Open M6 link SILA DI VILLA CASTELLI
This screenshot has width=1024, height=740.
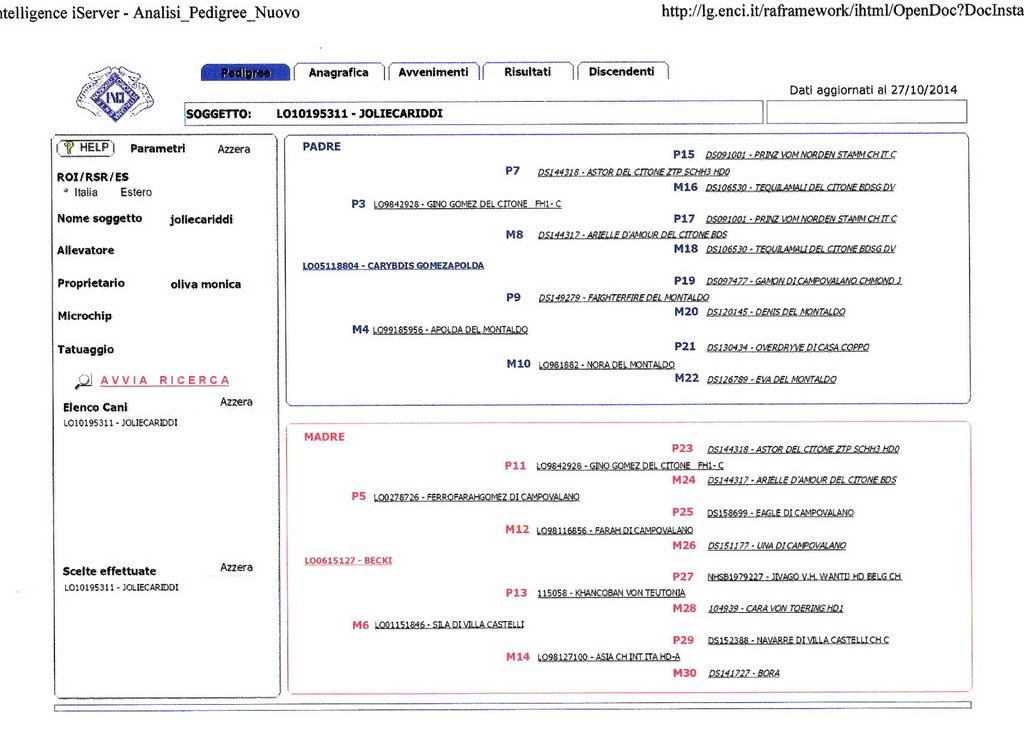449,625
